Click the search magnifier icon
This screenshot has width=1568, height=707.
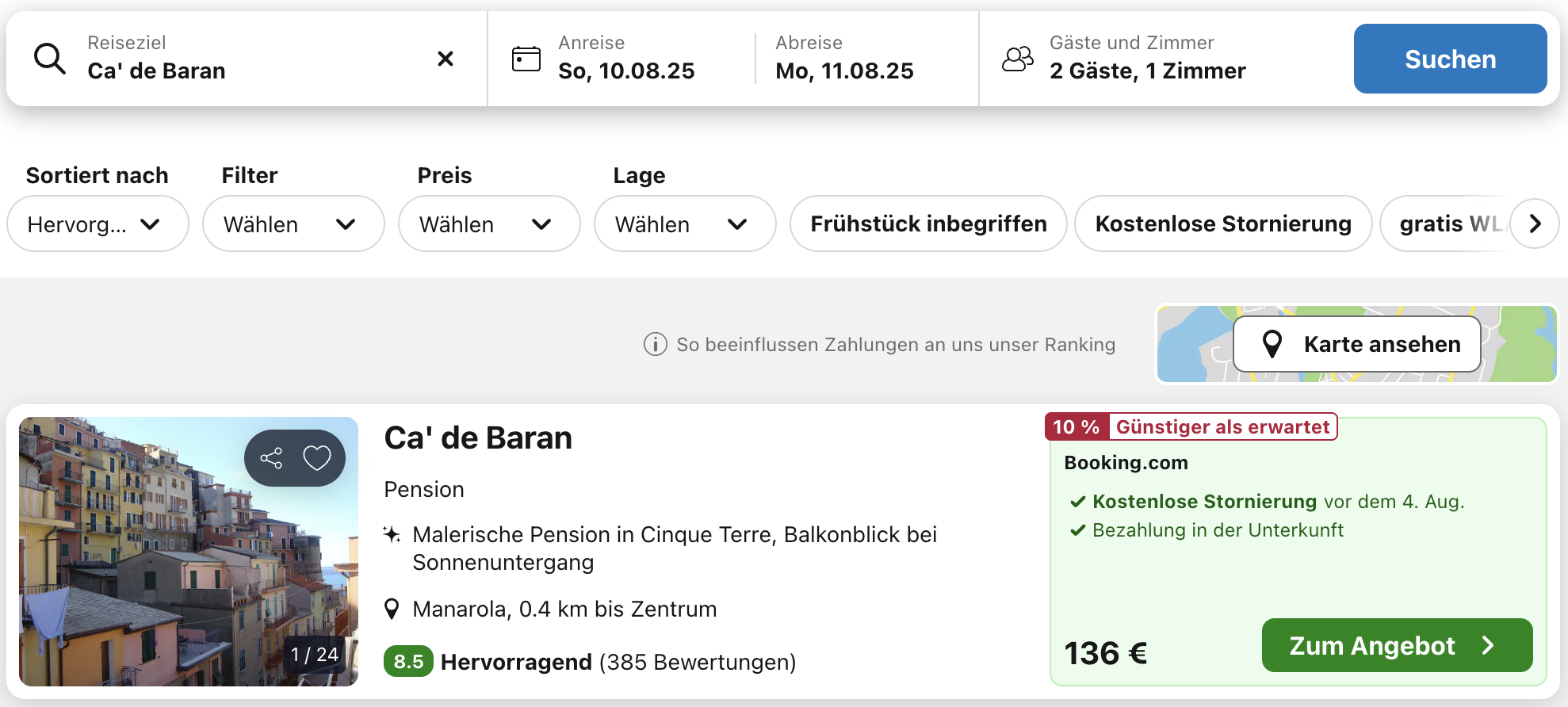pos(49,59)
